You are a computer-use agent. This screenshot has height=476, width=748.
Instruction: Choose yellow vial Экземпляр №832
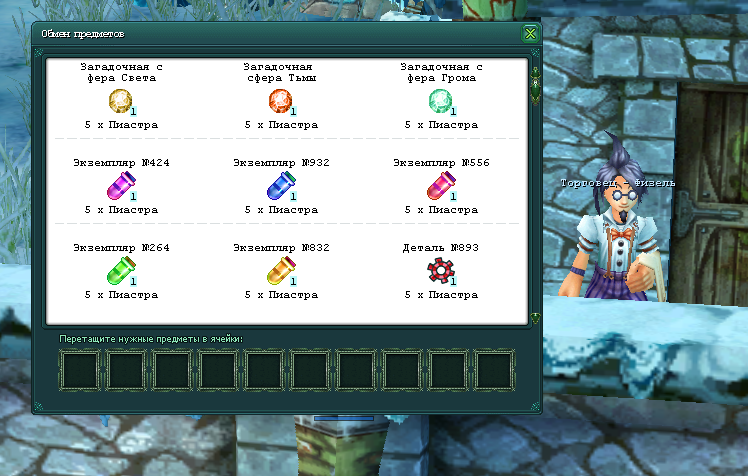281,271
